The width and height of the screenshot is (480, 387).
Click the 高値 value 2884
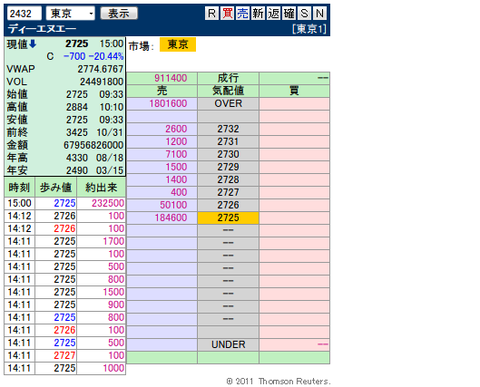pos(77,107)
